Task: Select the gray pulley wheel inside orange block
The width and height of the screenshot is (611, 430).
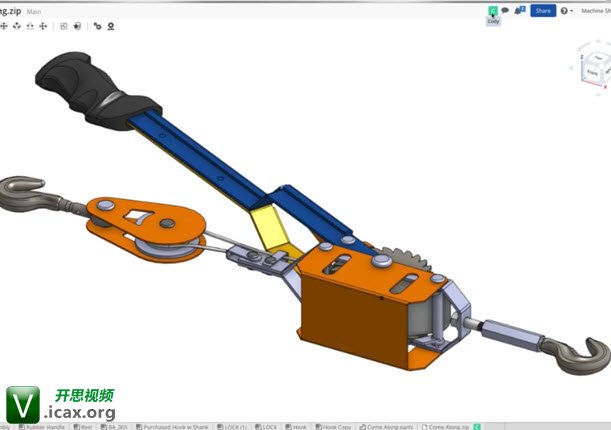Action: click(x=168, y=248)
